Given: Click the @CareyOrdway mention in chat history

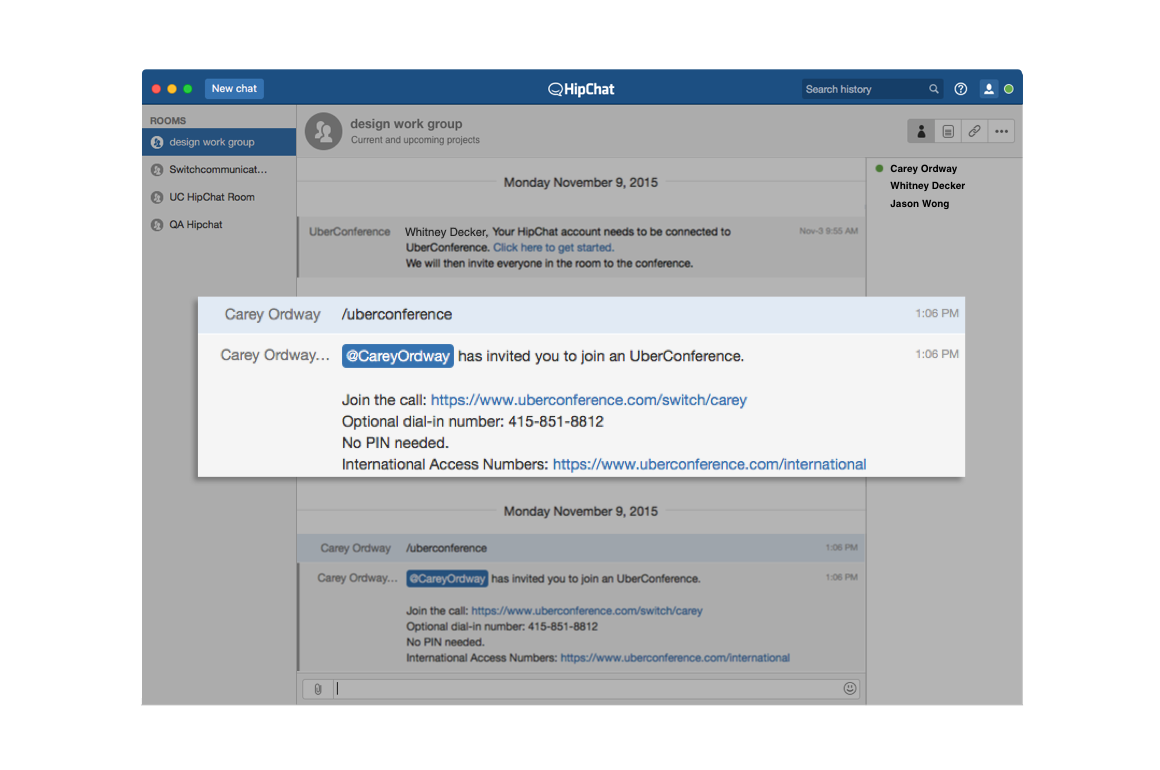Looking at the screenshot, I should pos(447,578).
